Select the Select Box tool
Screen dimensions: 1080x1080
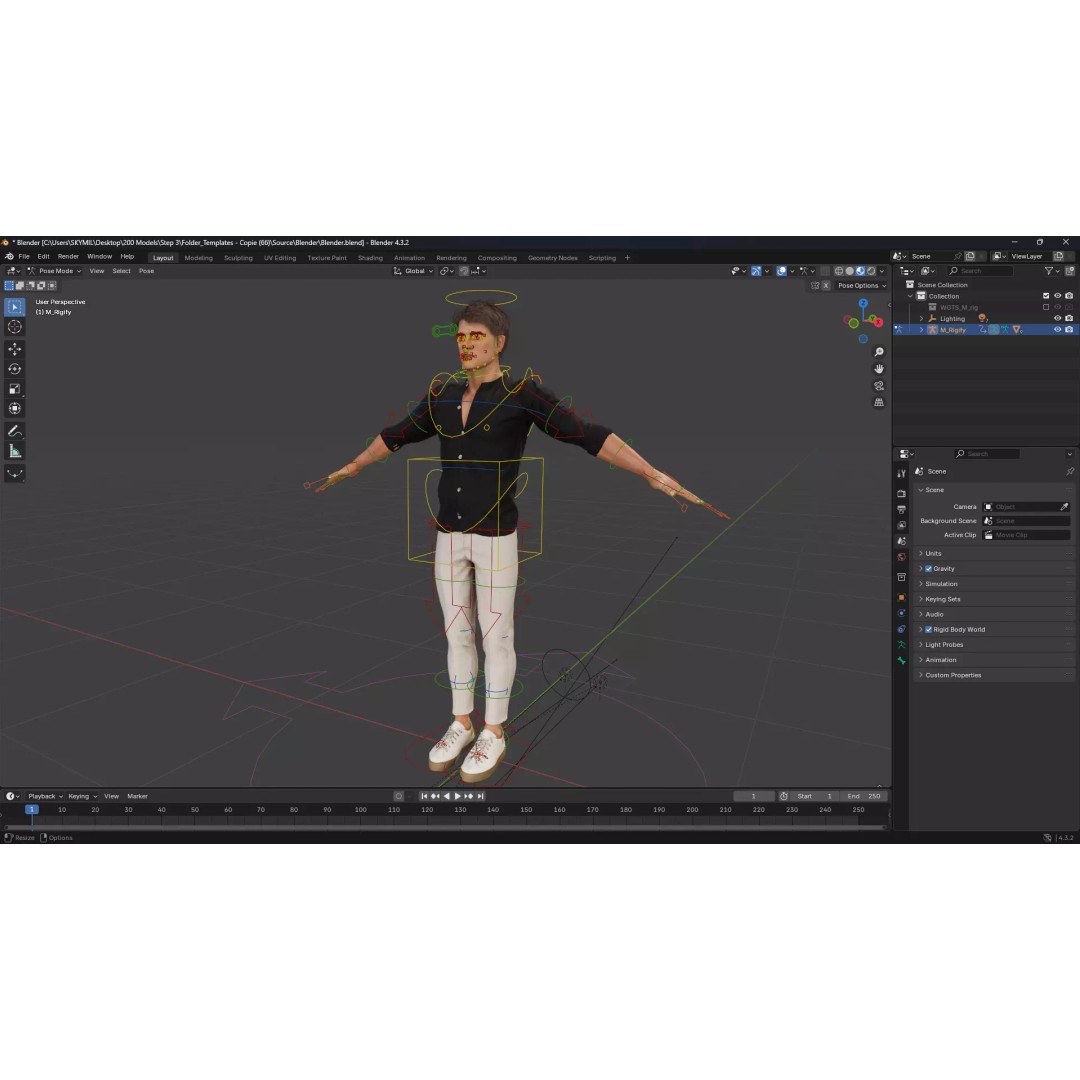(14, 307)
